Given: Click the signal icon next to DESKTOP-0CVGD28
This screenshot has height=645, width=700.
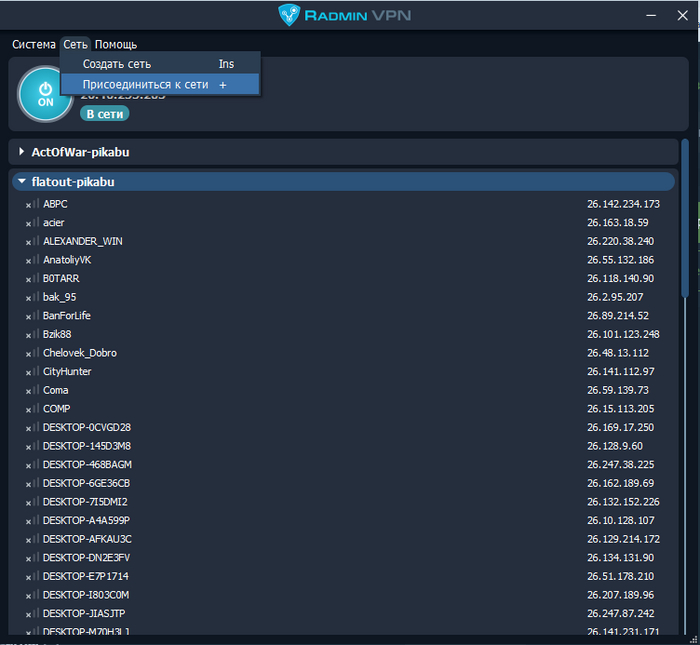Looking at the screenshot, I should pyautogui.click(x=32, y=428).
